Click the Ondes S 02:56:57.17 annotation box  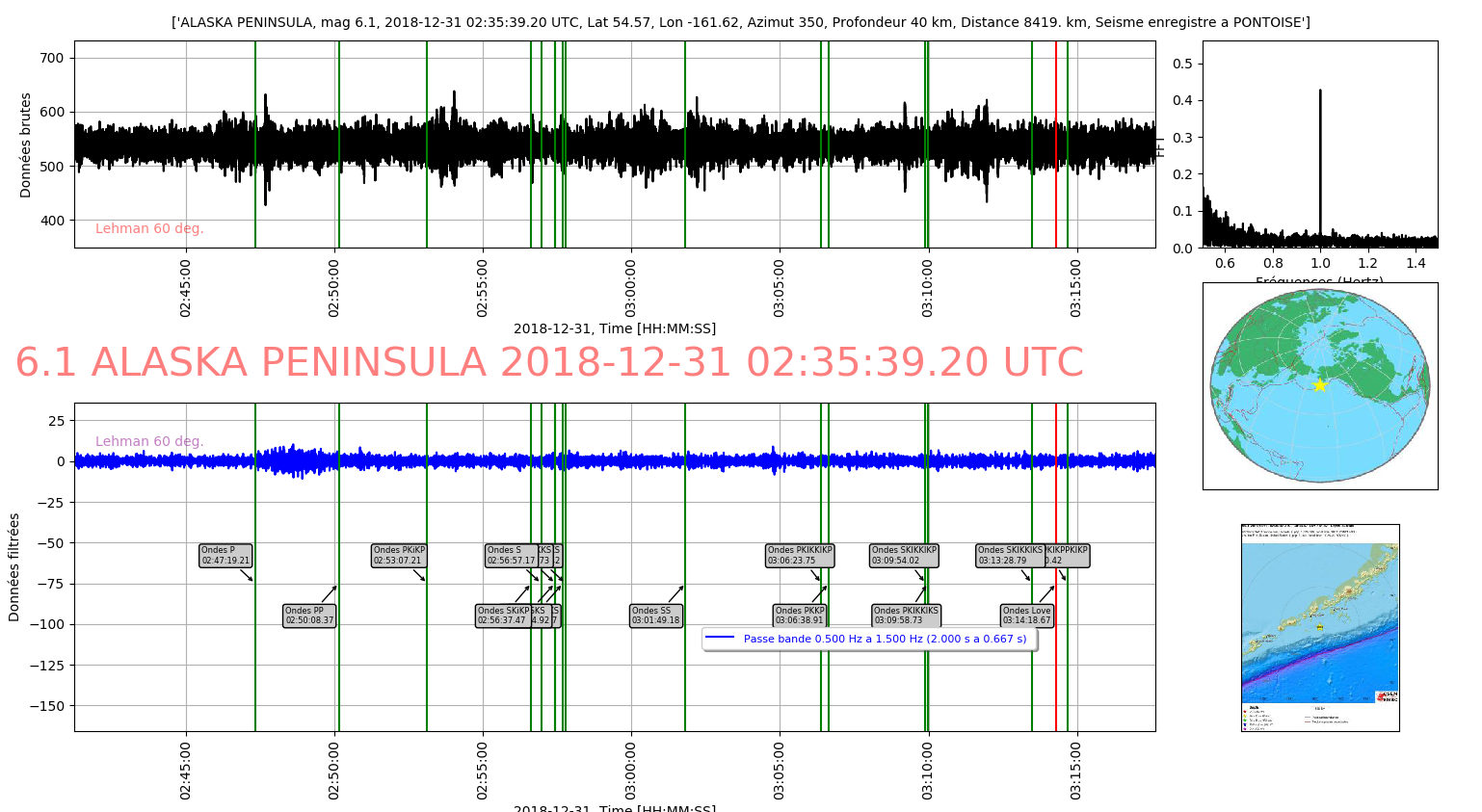click(510, 556)
